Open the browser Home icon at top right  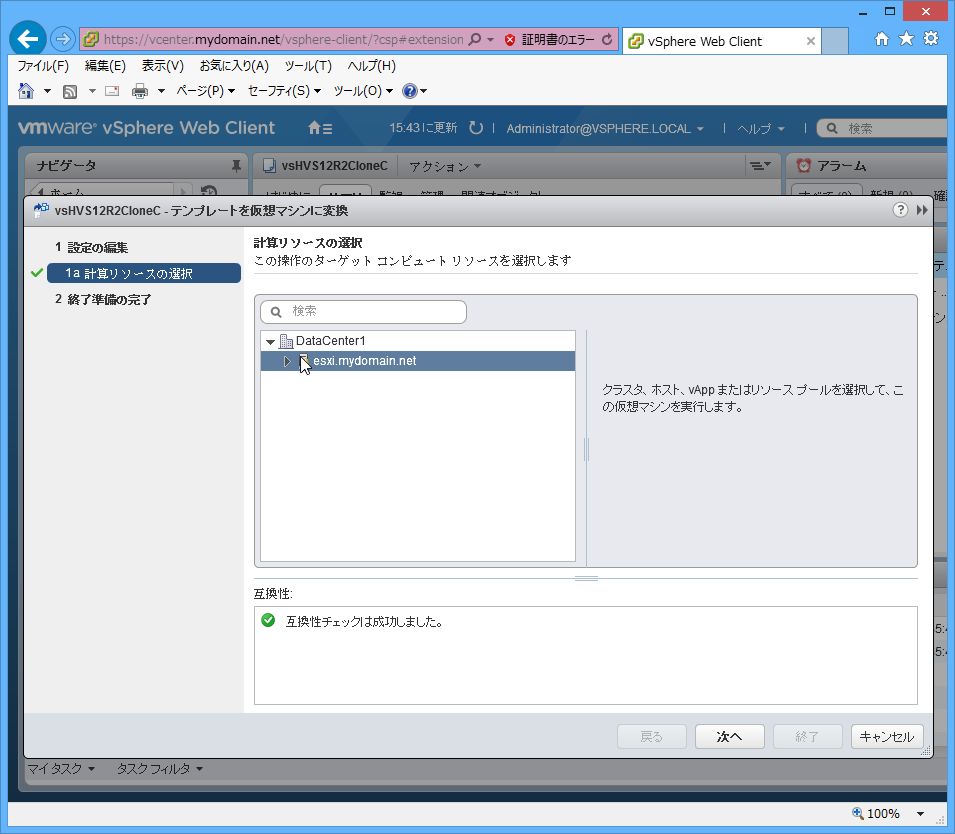pyautogui.click(x=881, y=39)
